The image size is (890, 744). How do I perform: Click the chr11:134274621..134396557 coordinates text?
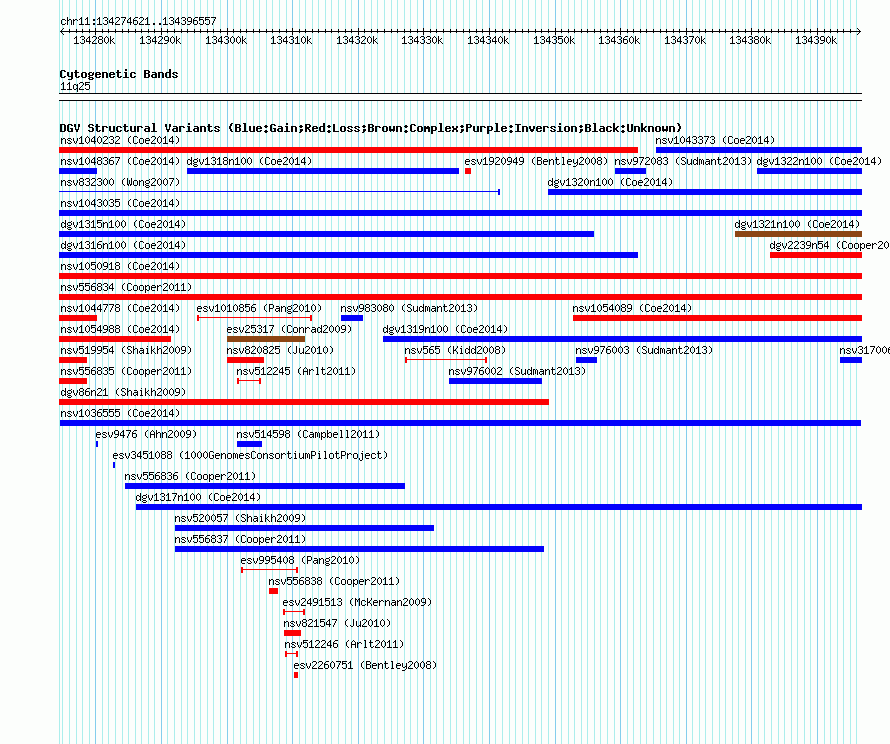tap(138, 21)
